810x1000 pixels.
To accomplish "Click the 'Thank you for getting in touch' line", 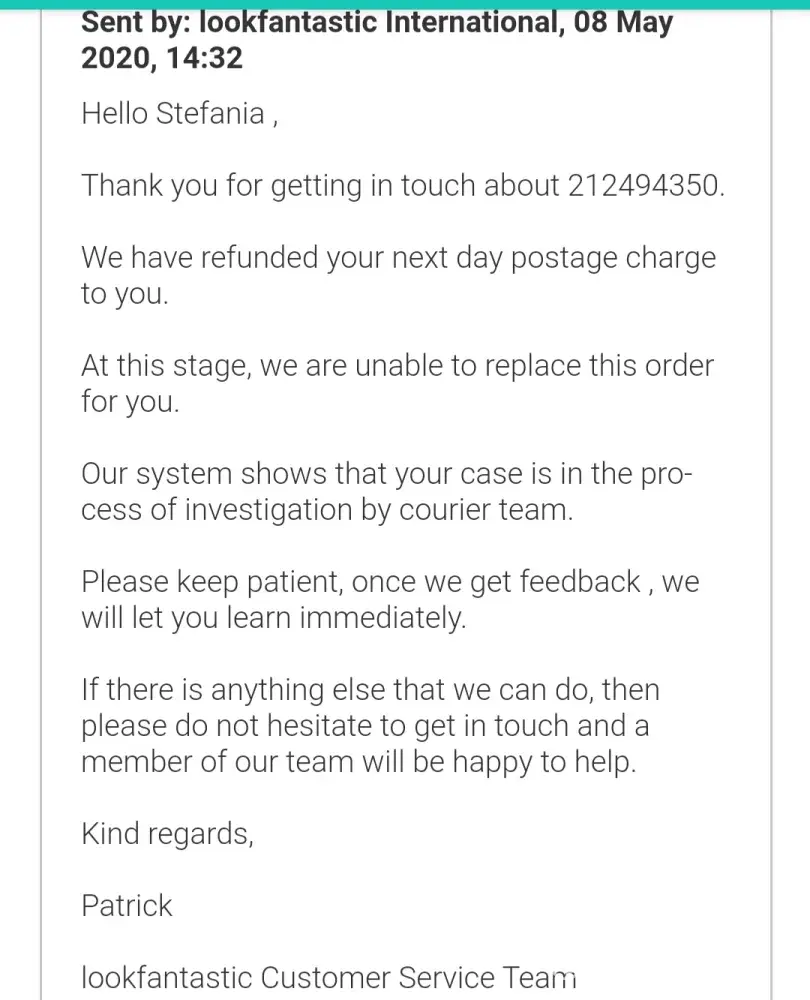I will [320, 185].
